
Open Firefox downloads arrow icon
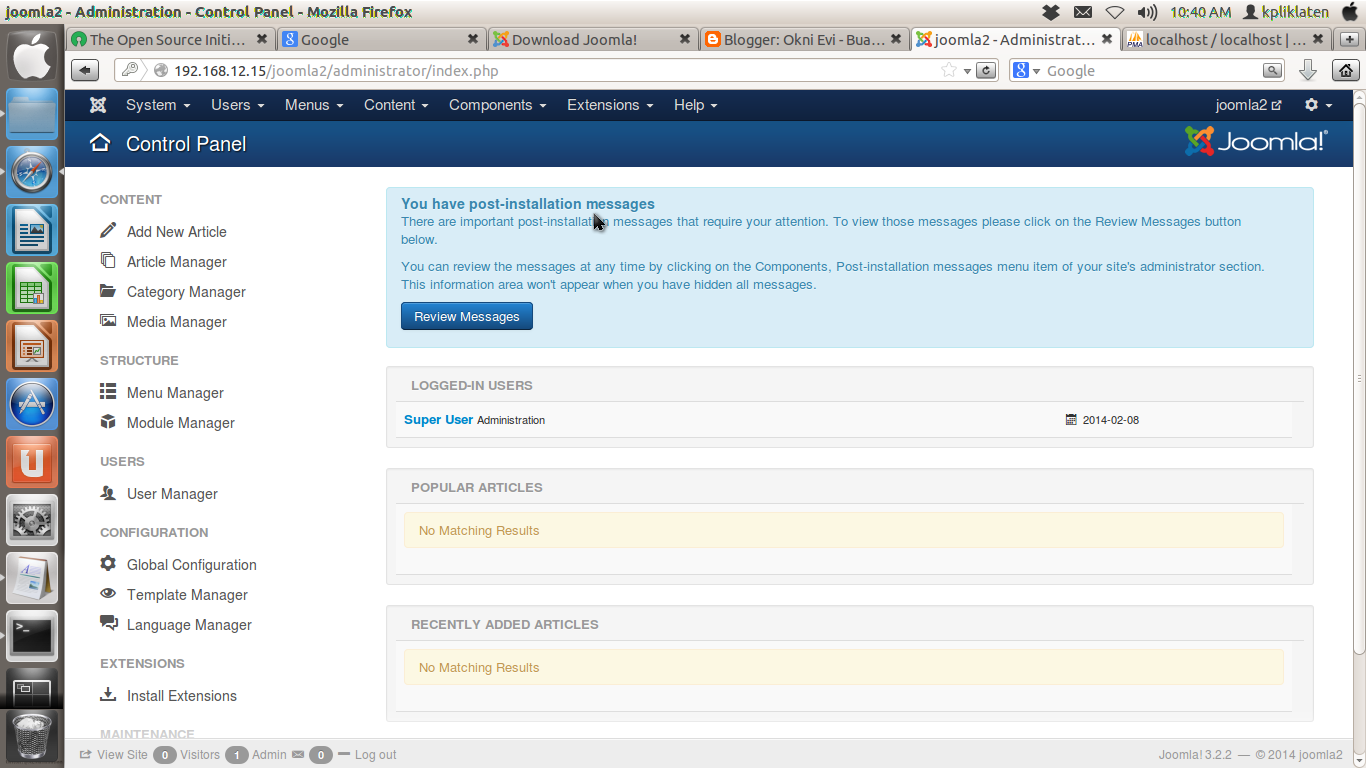coord(1307,70)
